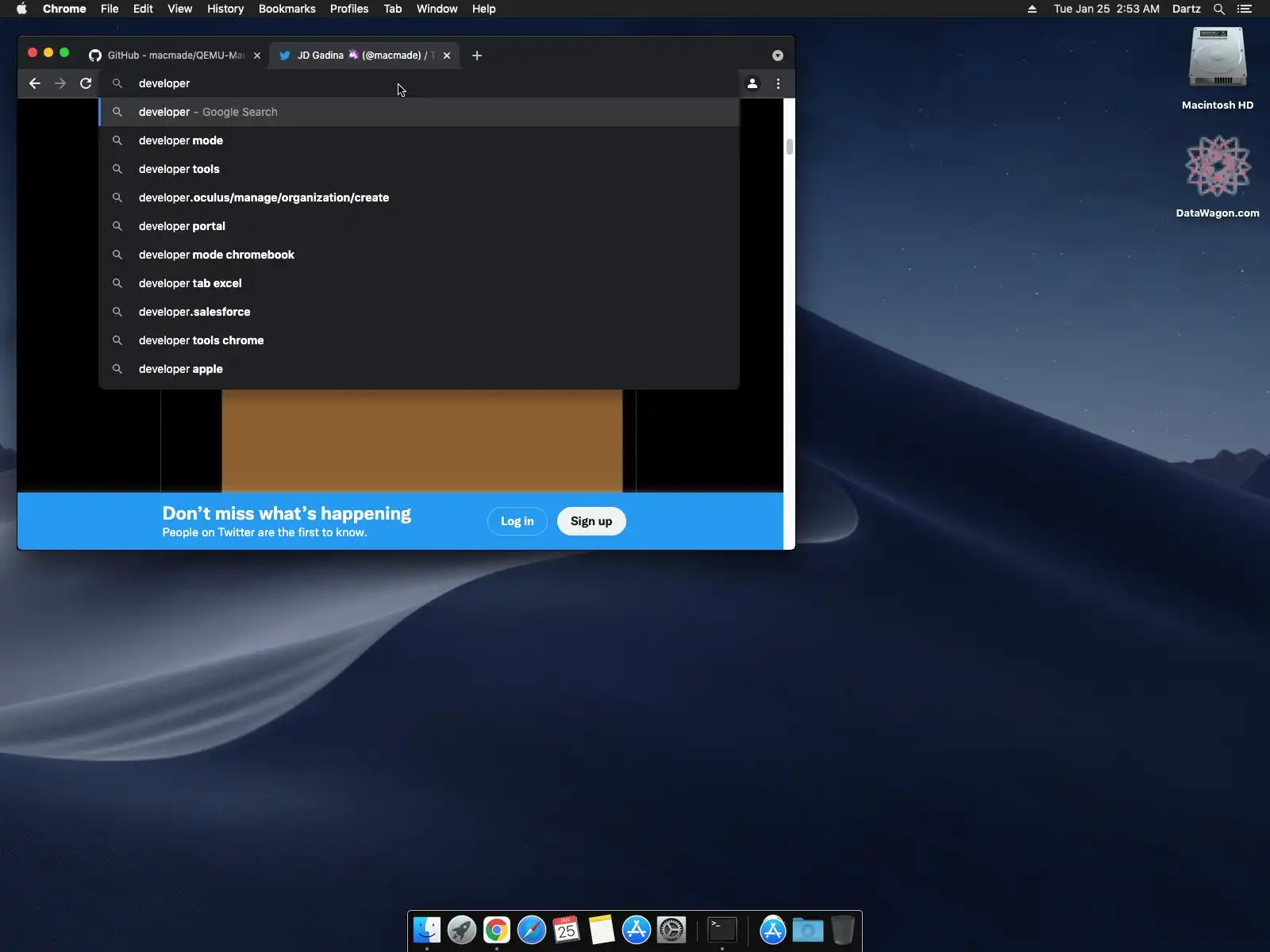Screen dimensions: 1270x952
Task: Click the Chrome forward arrow
Action: pos(60,83)
